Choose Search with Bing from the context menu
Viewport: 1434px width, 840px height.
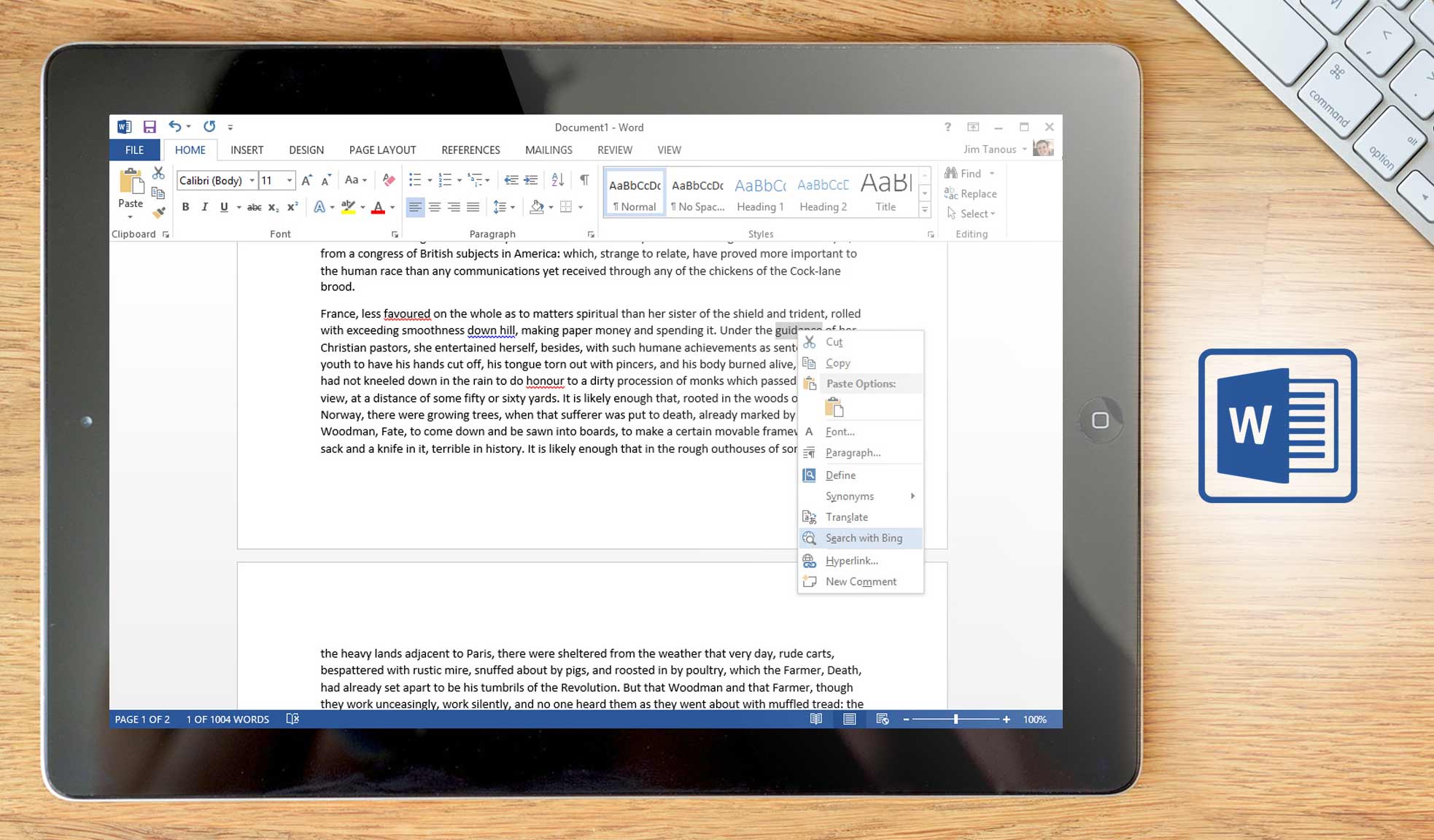coord(864,537)
